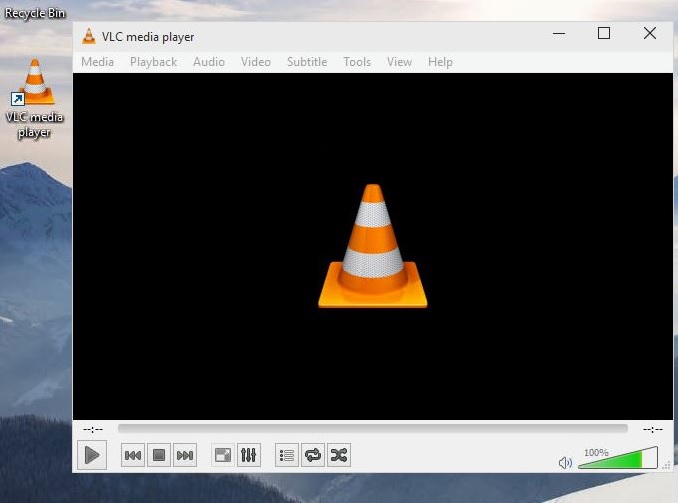Open the Playback menu

coord(153,62)
